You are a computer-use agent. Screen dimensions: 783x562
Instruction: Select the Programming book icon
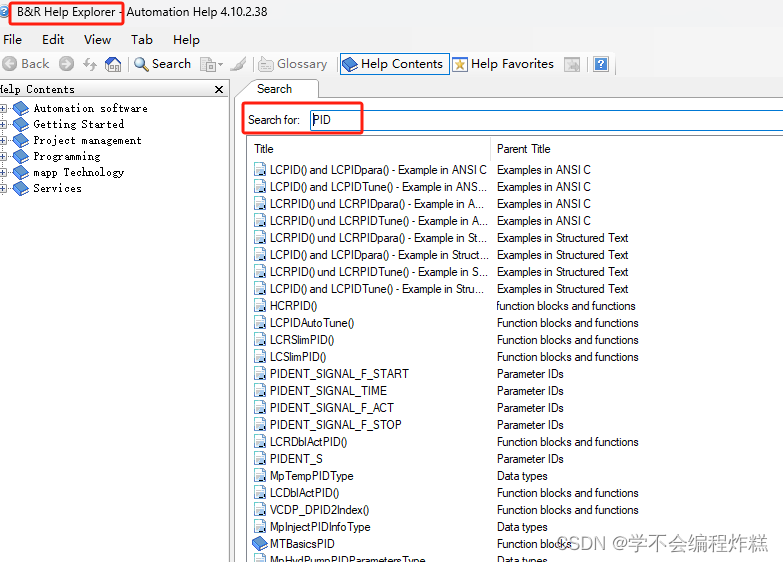coord(21,156)
